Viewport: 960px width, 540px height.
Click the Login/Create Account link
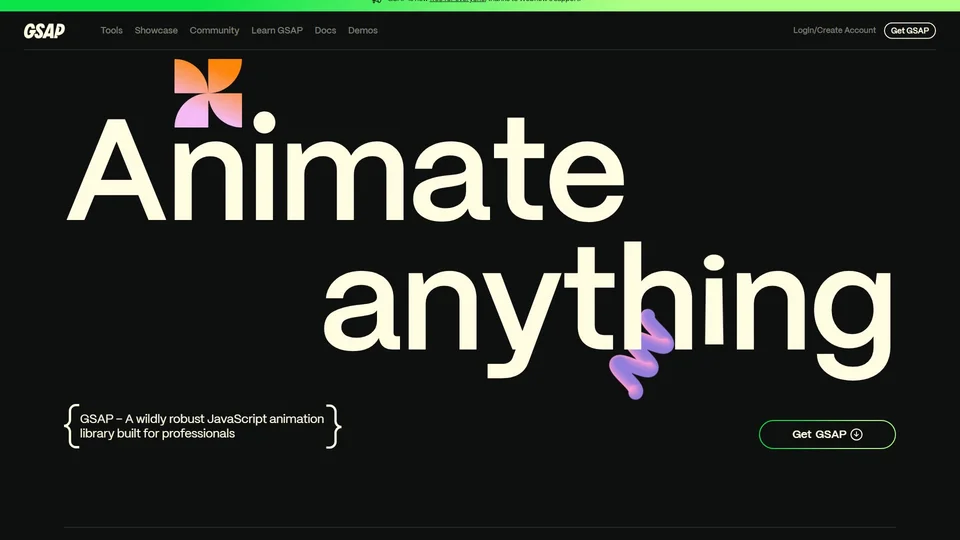pos(834,30)
